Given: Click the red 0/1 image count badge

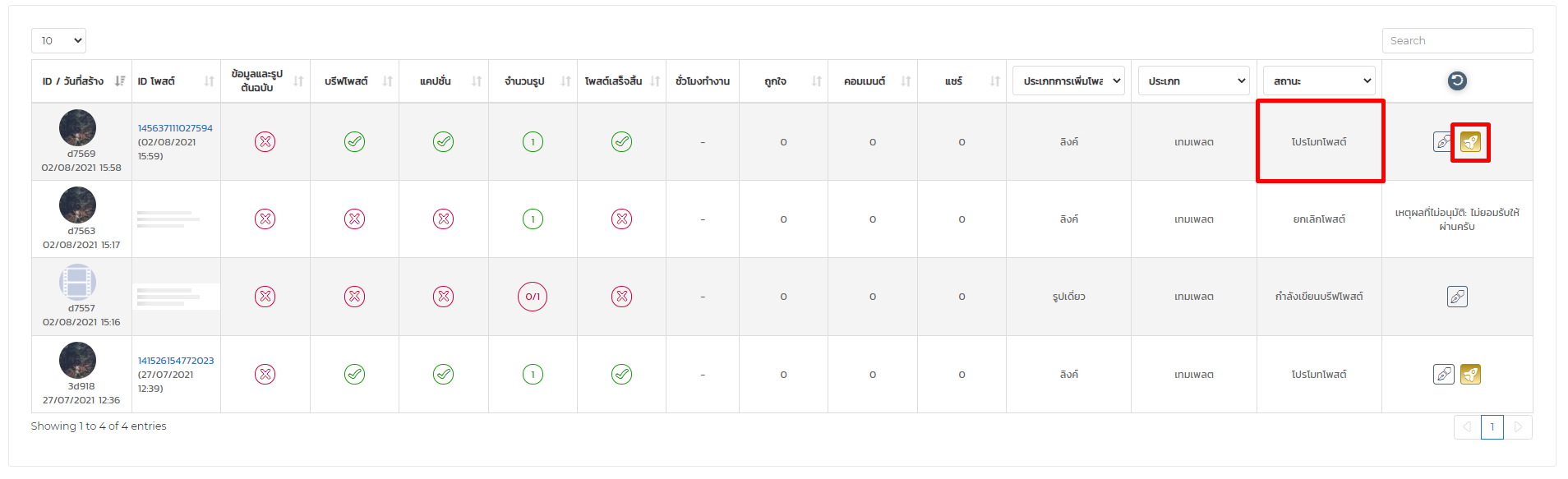Looking at the screenshot, I should click(x=533, y=297).
